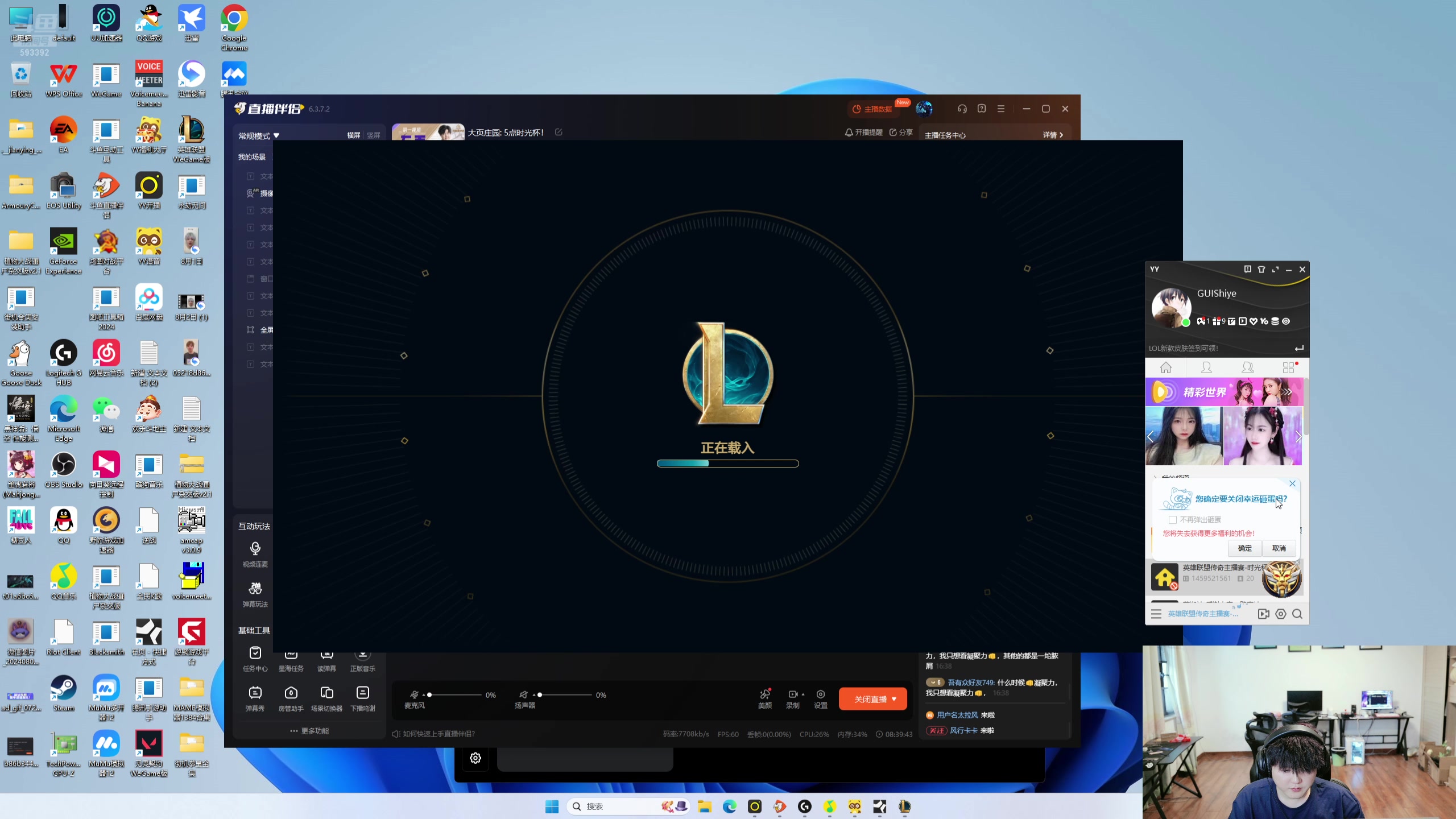
Task: Click League of Legends taskbar icon
Action: coord(905,806)
